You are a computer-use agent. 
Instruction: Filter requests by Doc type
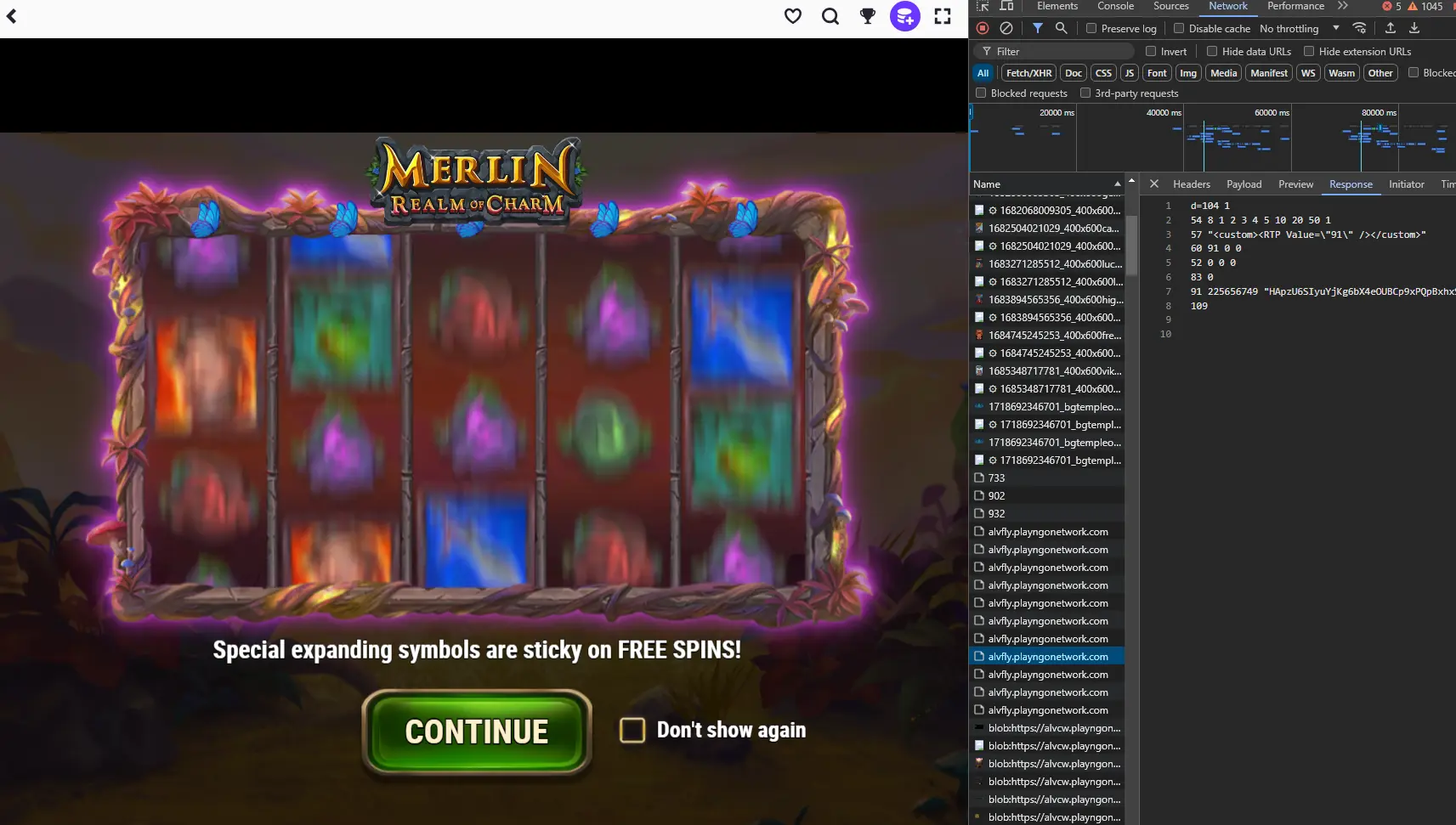[1074, 73]
